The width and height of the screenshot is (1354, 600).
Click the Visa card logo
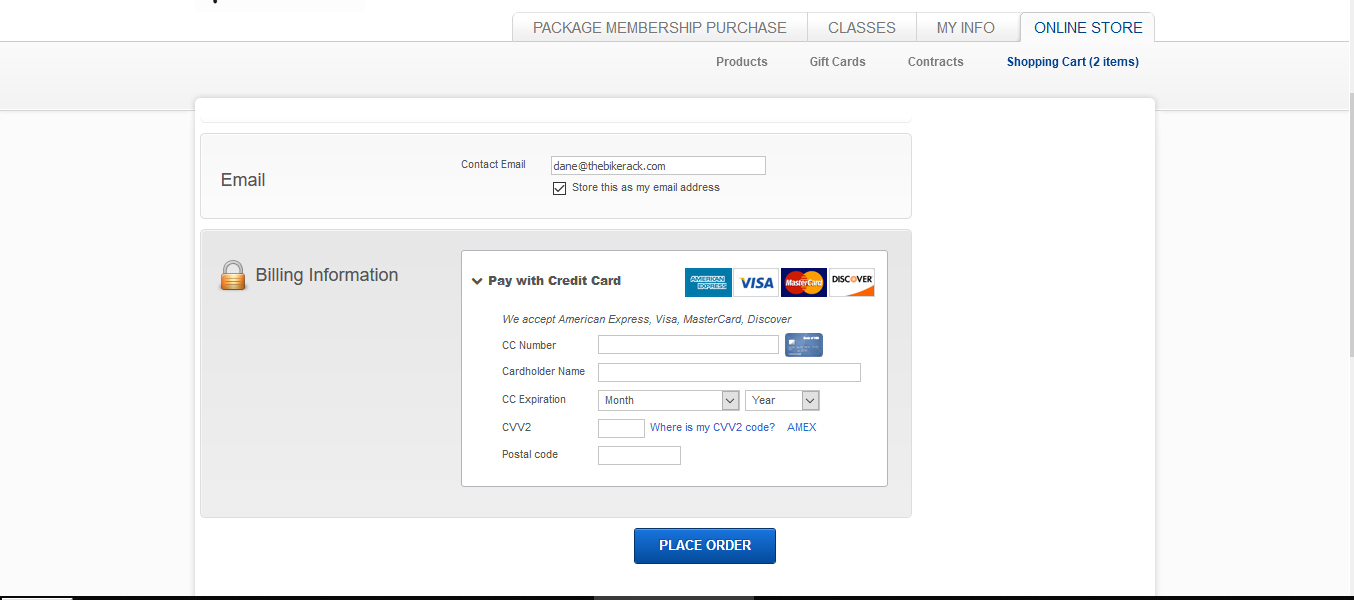(x=756, y=283)
